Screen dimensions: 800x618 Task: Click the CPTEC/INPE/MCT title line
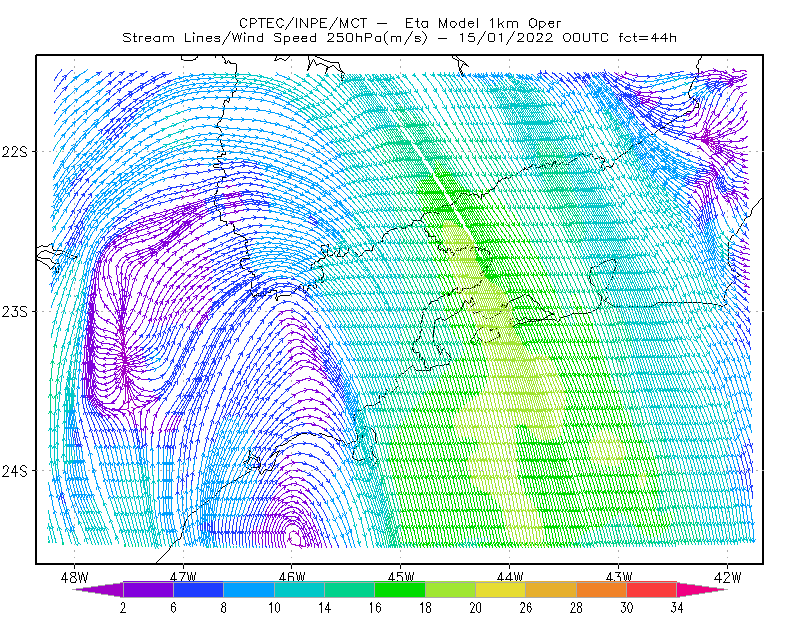[400, 23]
